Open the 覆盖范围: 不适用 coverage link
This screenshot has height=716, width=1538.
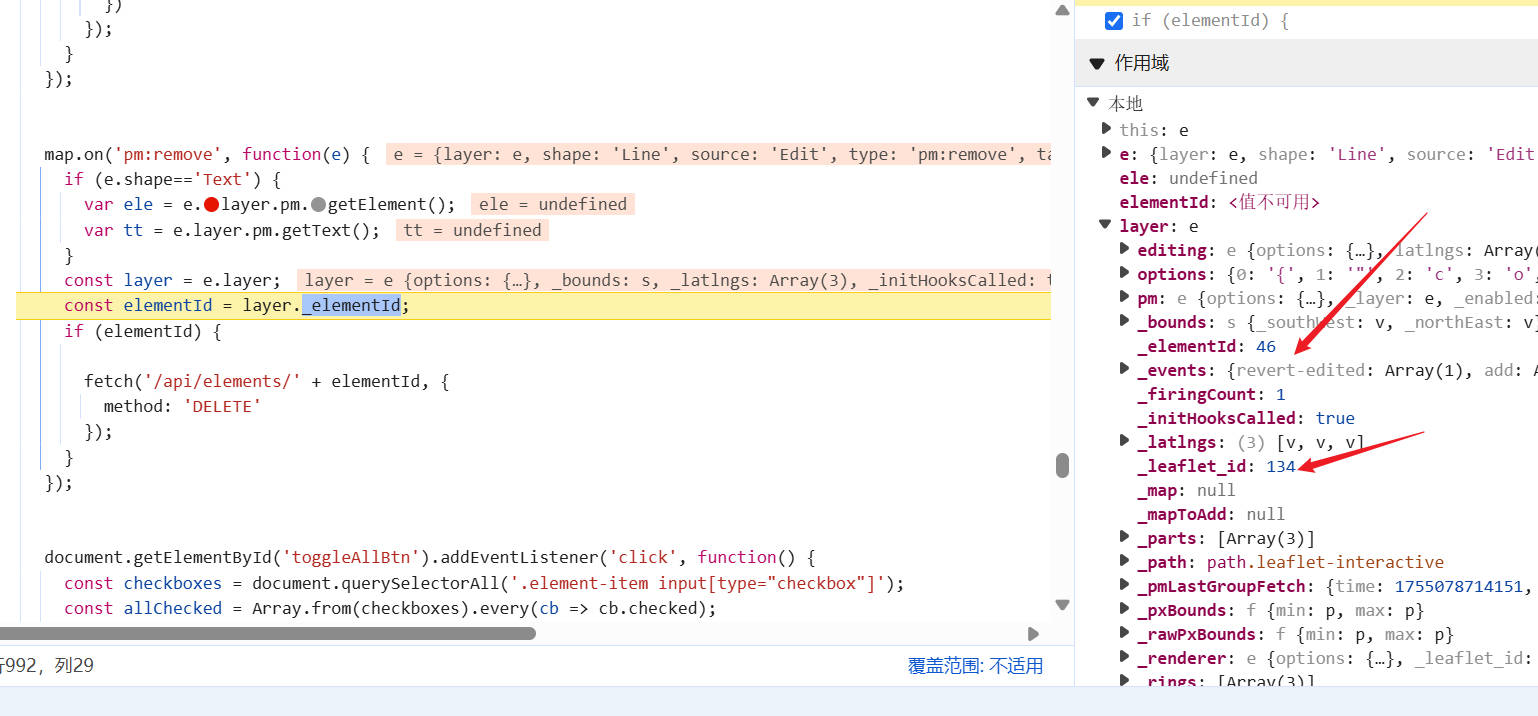(x=975, y=666)
